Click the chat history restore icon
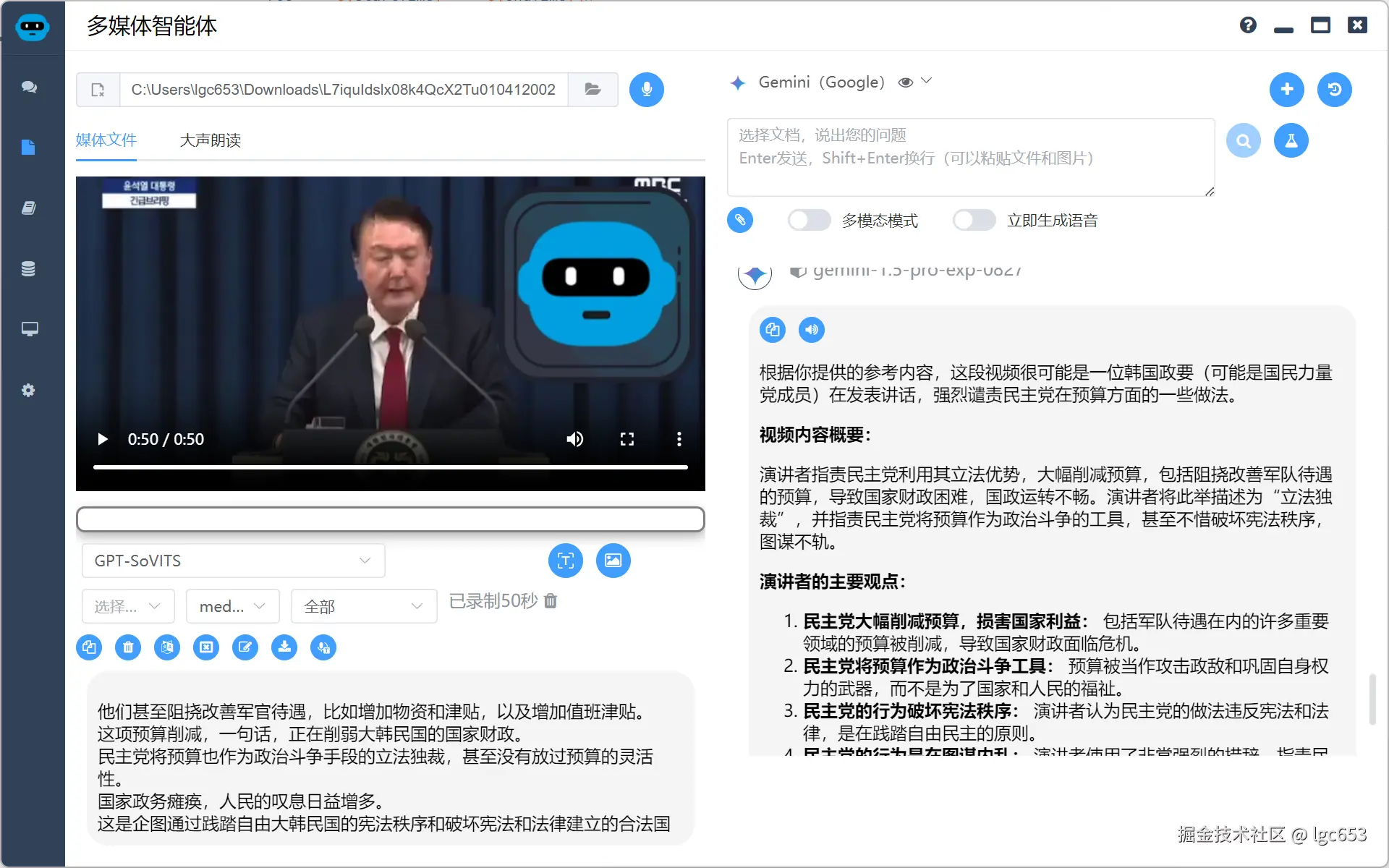 [1334, 90]
